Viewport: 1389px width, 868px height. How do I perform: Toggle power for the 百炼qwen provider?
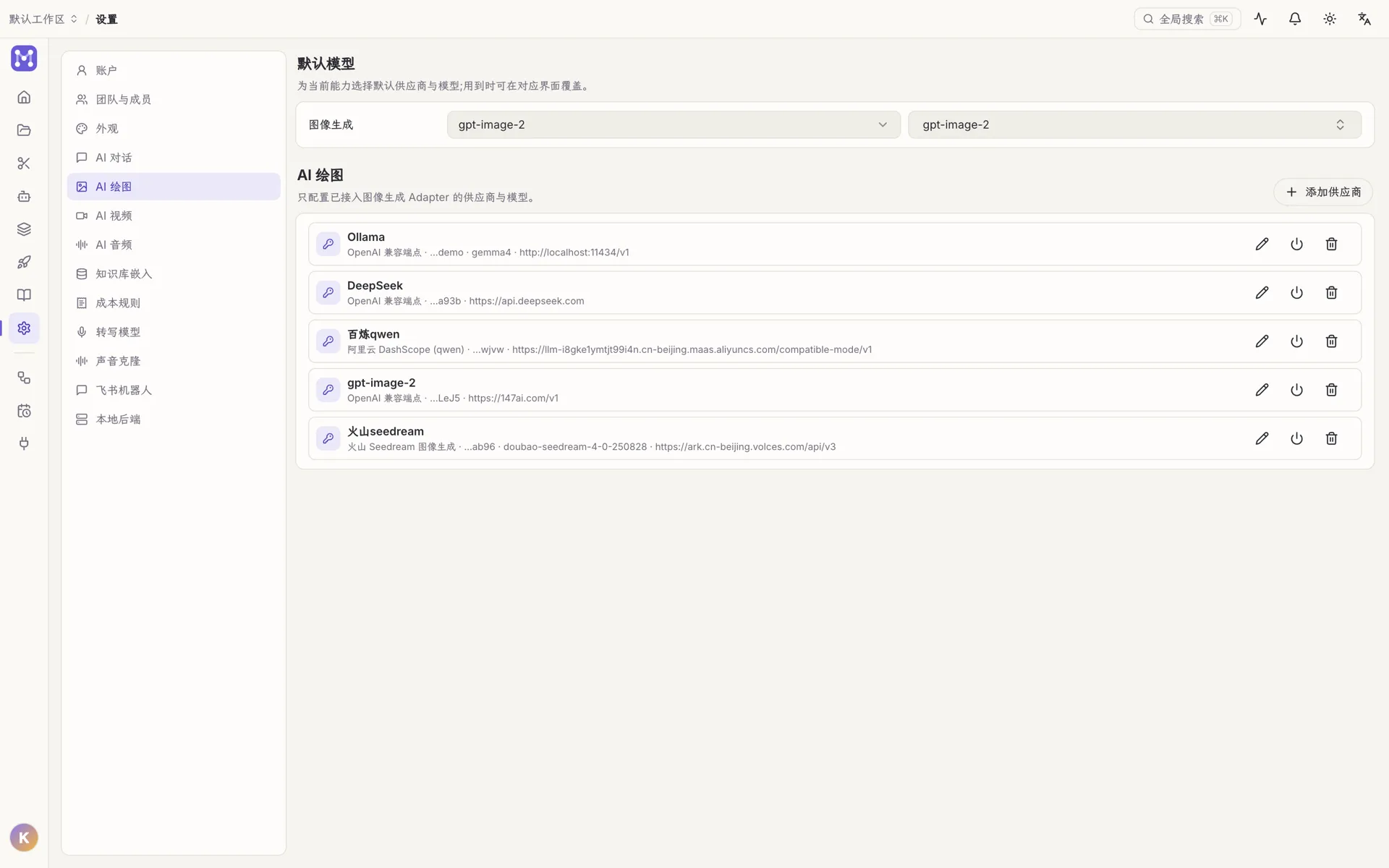click(1296, 341)
